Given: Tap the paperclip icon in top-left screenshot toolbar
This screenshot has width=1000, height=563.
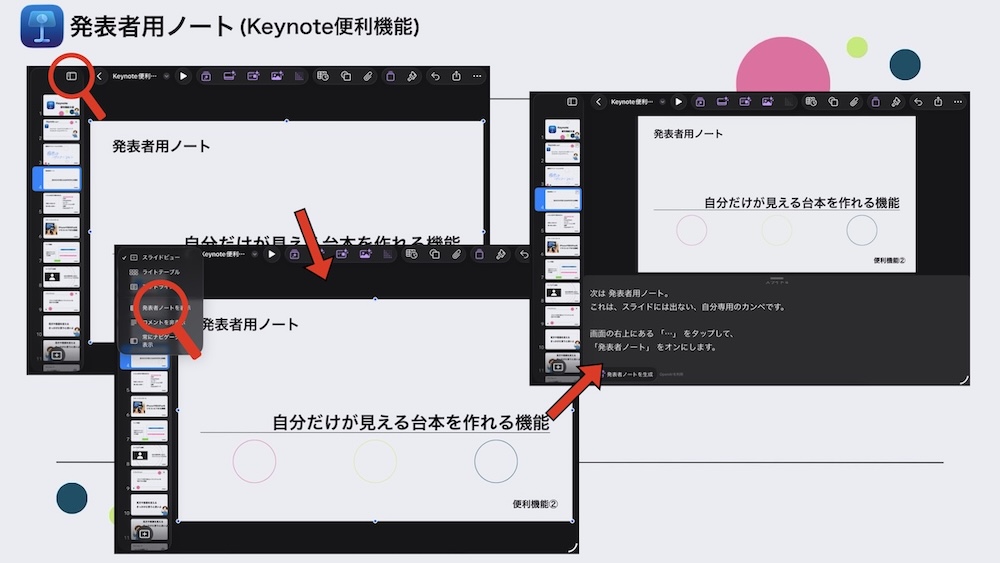Looking at the screenshot, I should point(368,76).
